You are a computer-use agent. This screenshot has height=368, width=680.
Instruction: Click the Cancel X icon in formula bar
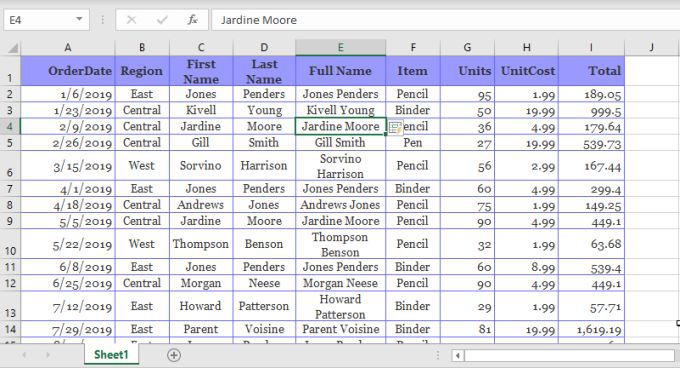(131, 20)
